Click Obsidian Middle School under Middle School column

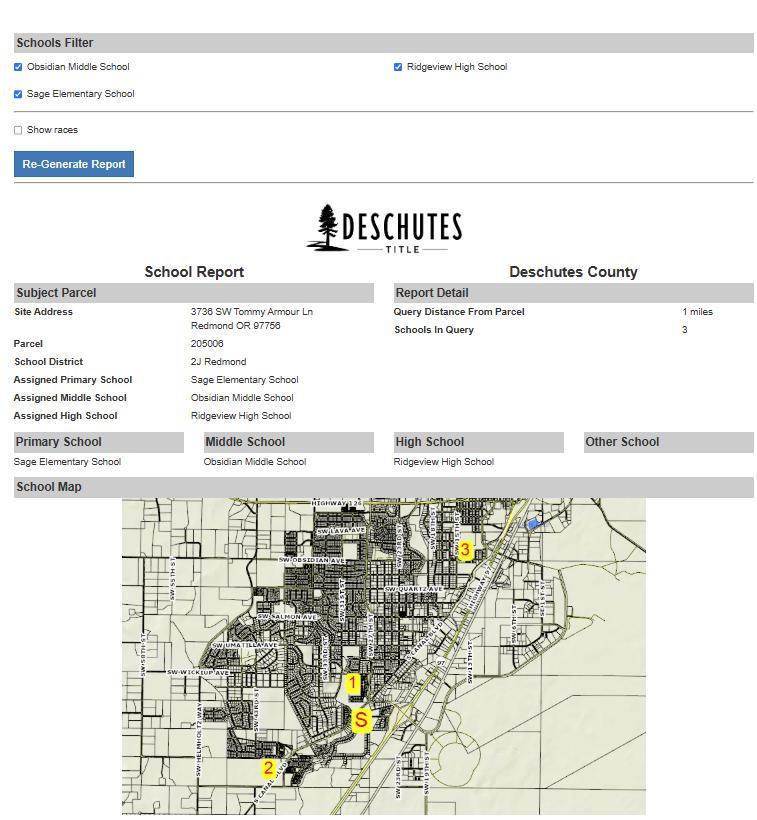[x=255, y=462]
